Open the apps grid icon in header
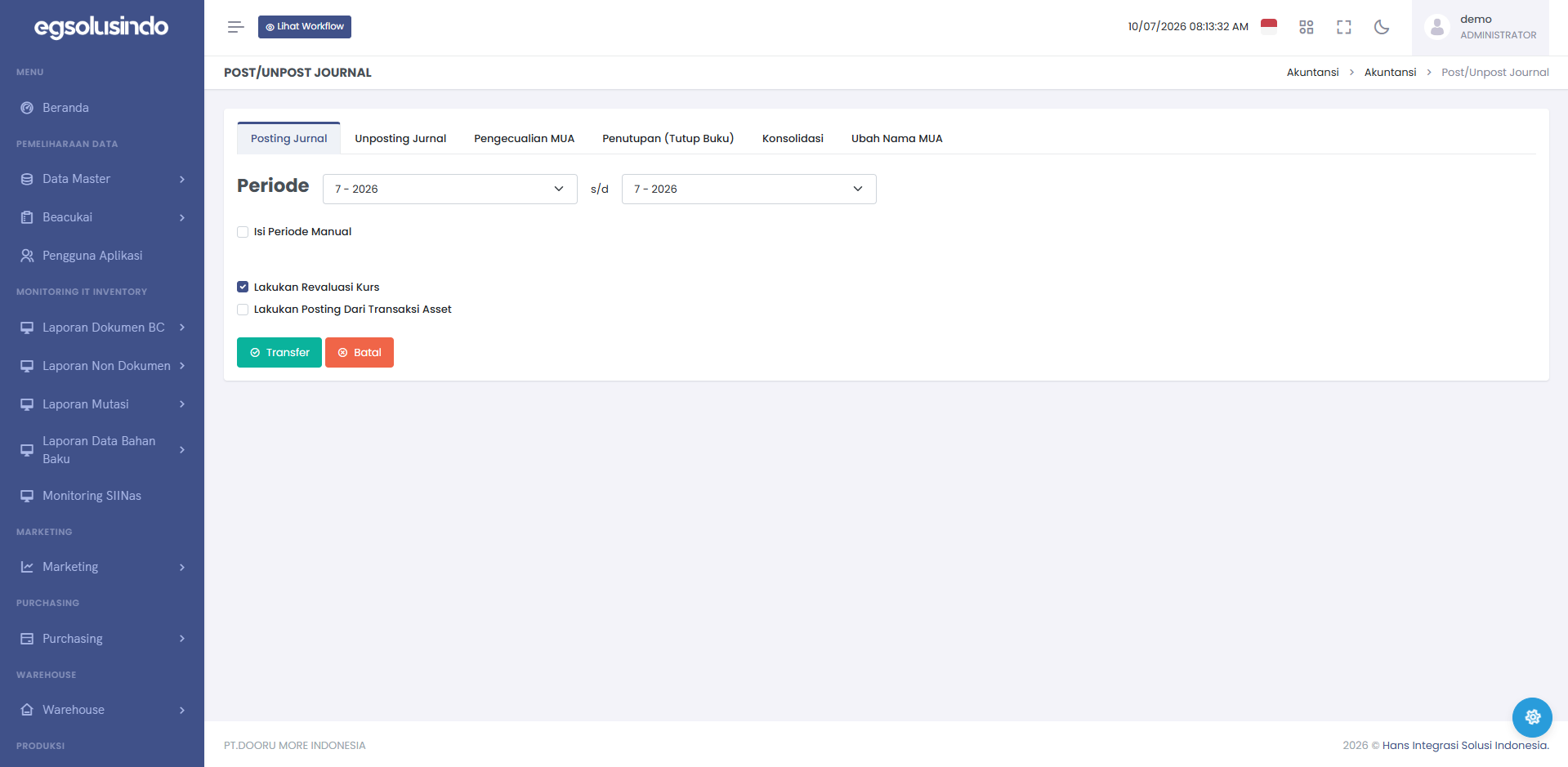This screenshot has height=767, width=1568. (1307, 27)
